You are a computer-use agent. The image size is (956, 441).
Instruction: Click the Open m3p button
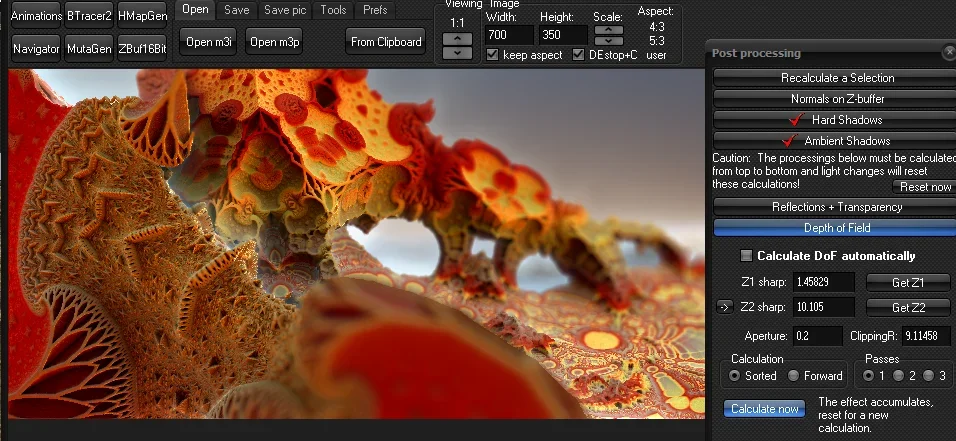(x=276, y=42)
